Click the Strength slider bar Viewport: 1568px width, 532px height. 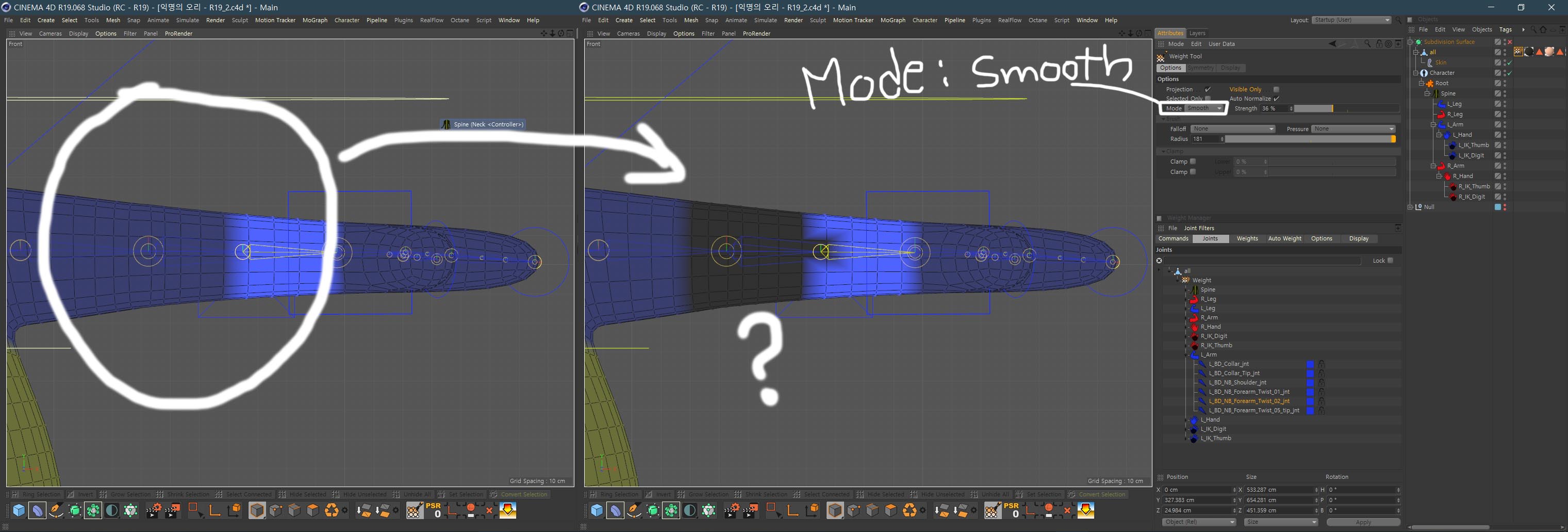(1346, 108)
